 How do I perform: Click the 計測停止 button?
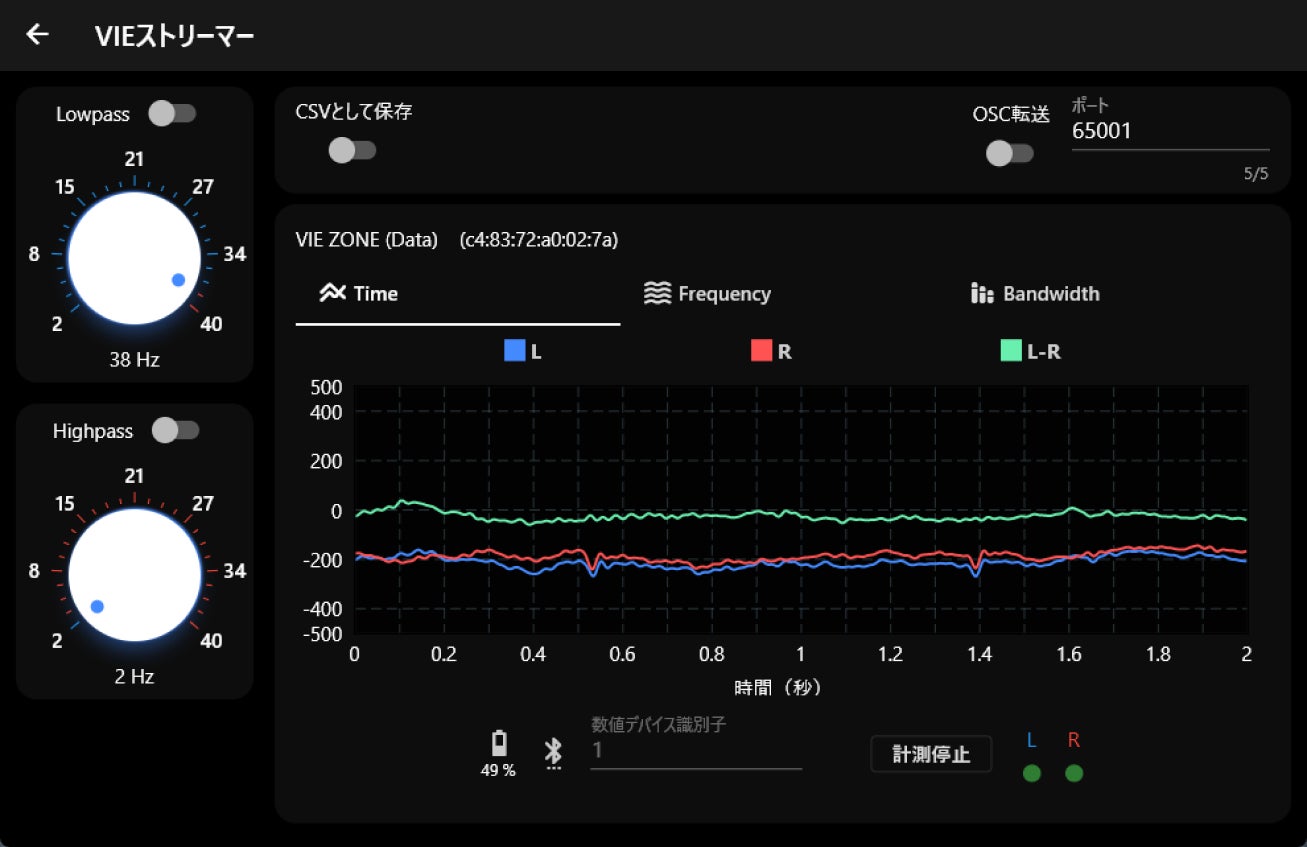pyautogui.click(x=931, y=754)
